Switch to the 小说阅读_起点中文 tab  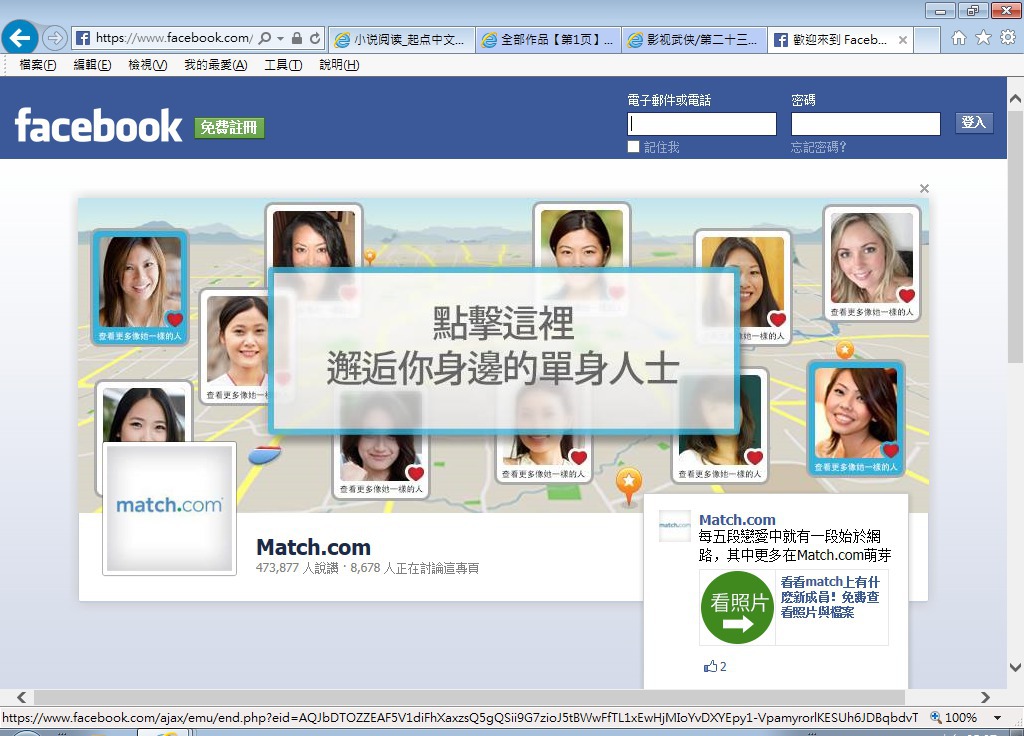[402, 40]
